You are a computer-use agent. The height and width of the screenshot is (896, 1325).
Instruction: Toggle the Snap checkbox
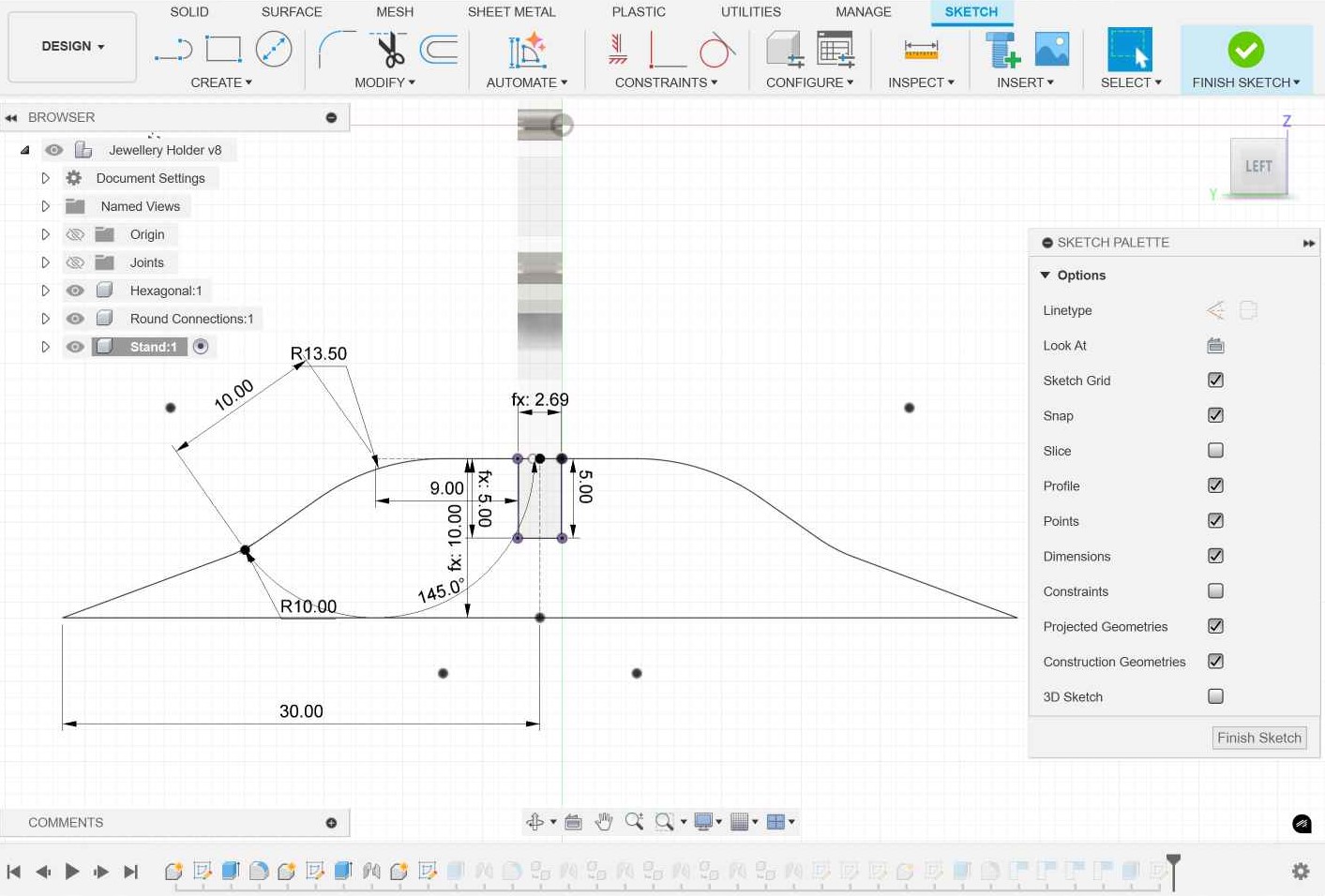point(1215,415)
